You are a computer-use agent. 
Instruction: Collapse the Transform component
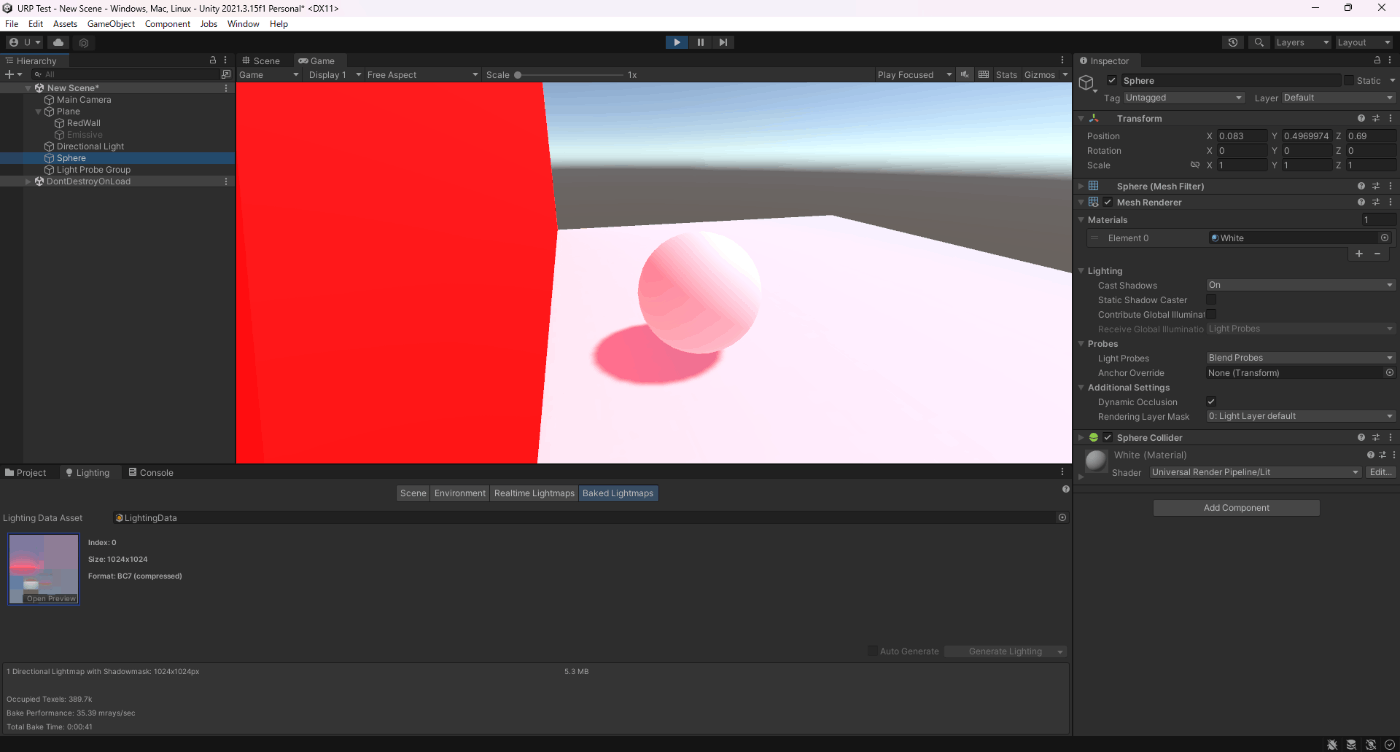point(1080,119)
